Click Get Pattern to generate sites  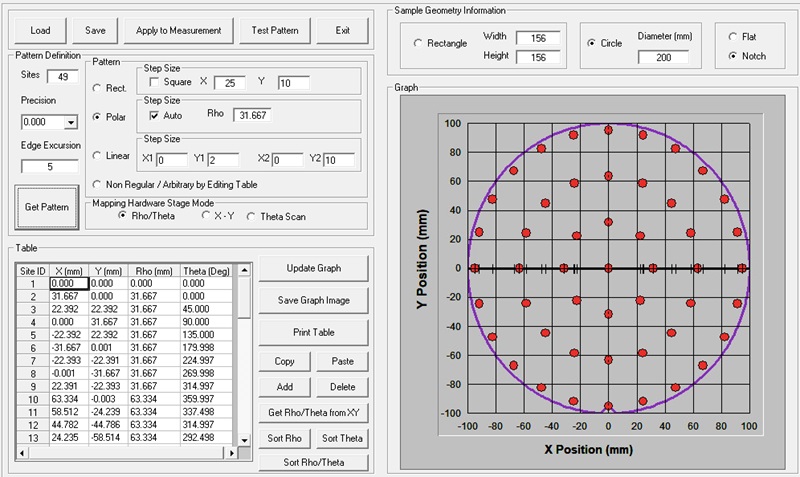pos(47,207)
